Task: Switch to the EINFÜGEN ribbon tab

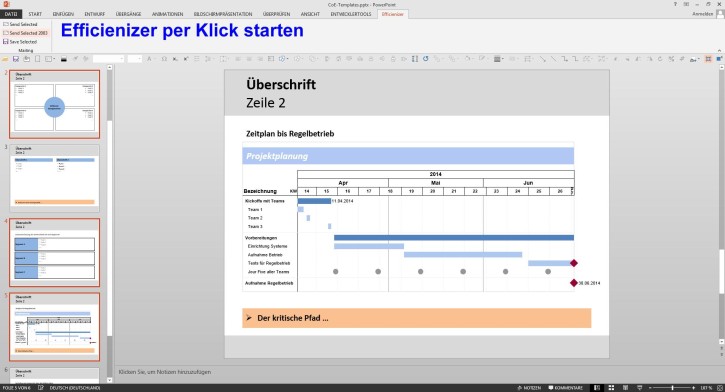Action: click(x=63, y=14)
